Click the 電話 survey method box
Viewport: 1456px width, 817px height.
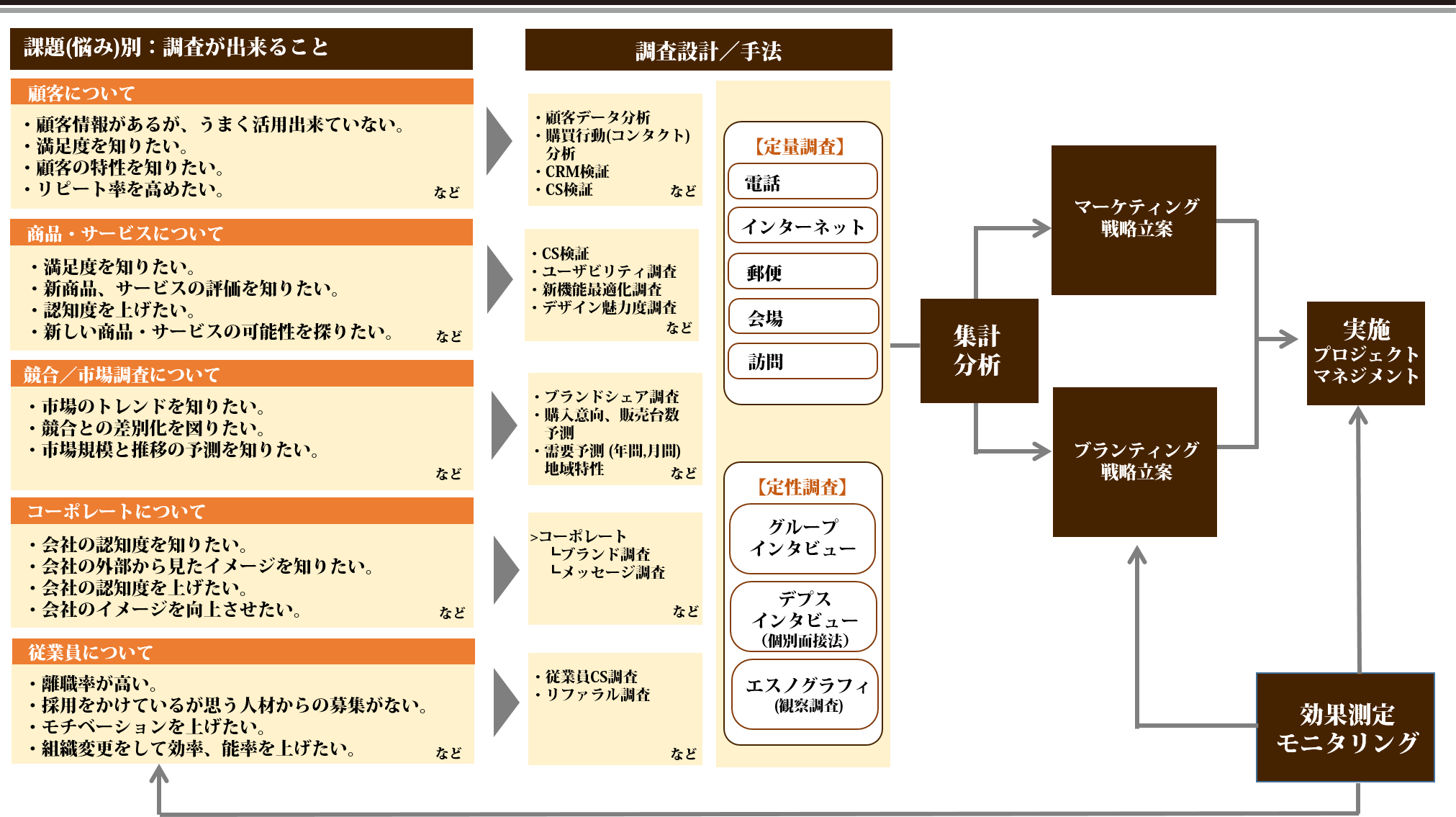tap(802, 181)
